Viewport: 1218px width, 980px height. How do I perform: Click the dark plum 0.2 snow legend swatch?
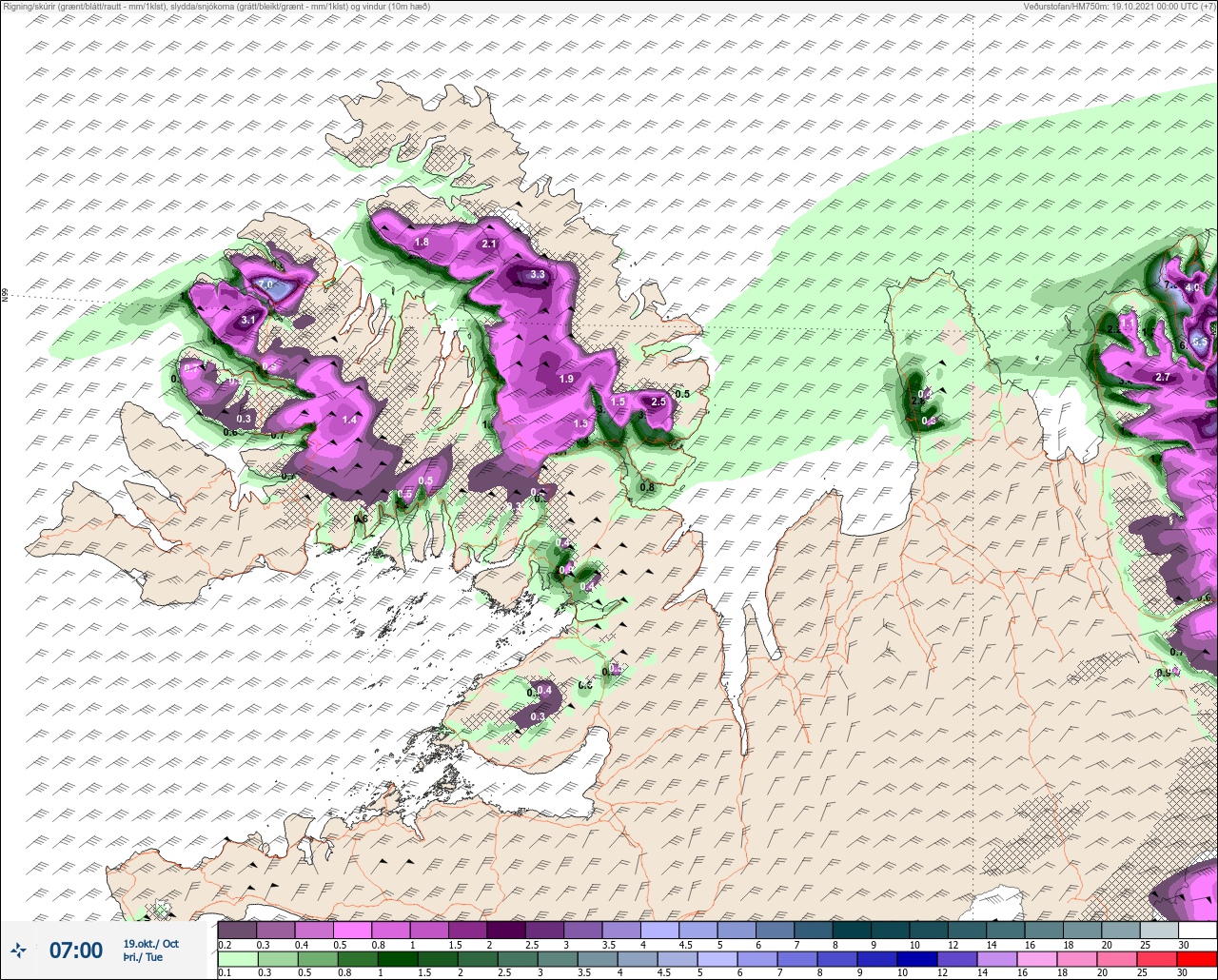[237, 929]
